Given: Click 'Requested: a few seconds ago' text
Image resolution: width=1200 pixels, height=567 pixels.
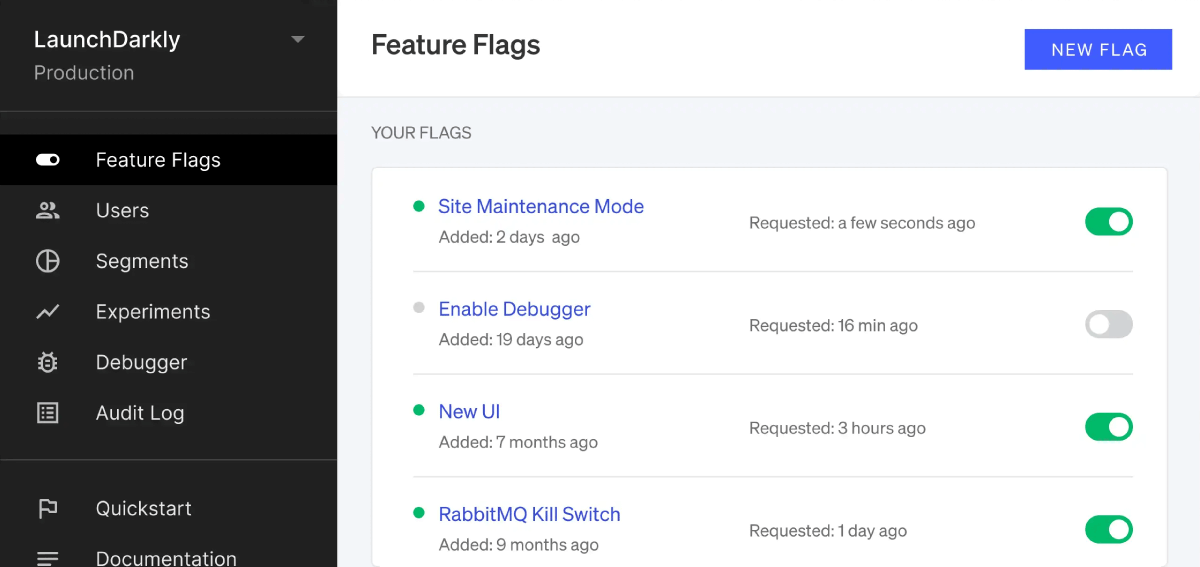Looking at the screenshot, I should pos(862,223).
